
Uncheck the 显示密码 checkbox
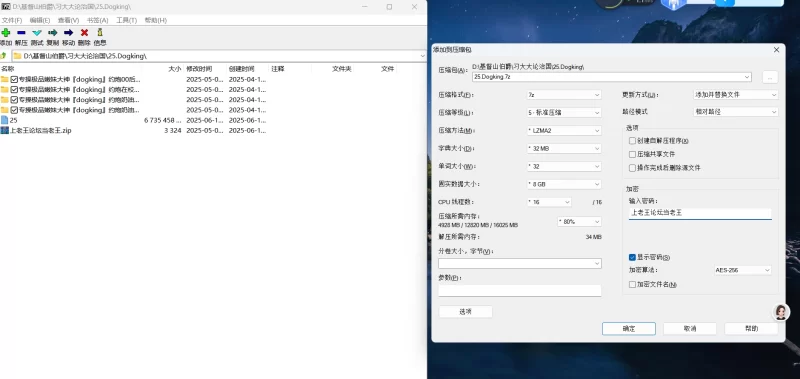(632, 257)
